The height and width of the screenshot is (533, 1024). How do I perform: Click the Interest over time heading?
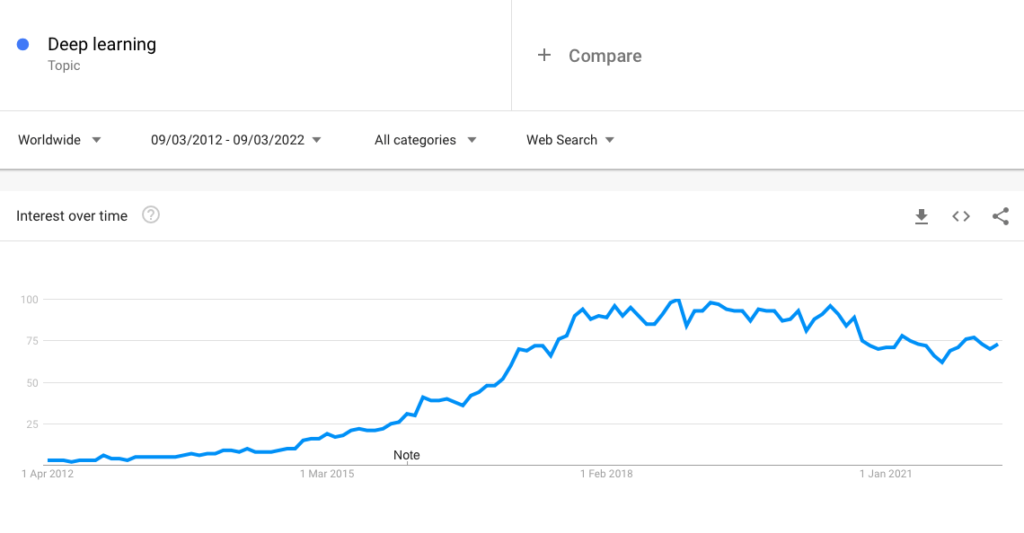coord(72,216)
